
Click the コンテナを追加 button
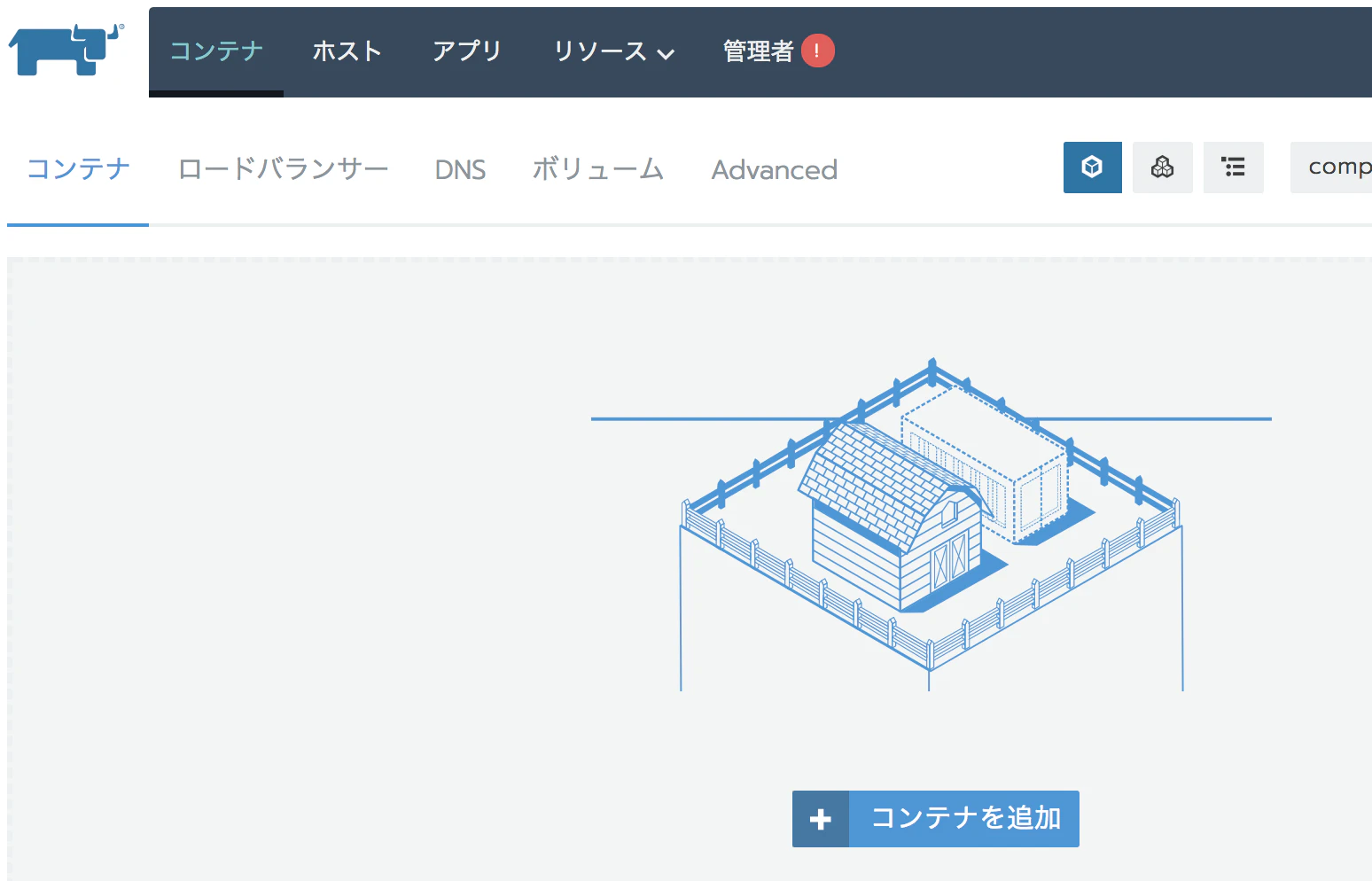tap(965, 818)
